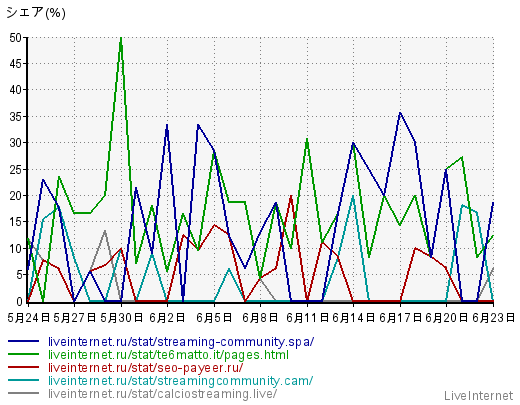Open the te6matto.it/pages.html stat link
The height and width of the screenshot is (405, 520).
point(168,355)
